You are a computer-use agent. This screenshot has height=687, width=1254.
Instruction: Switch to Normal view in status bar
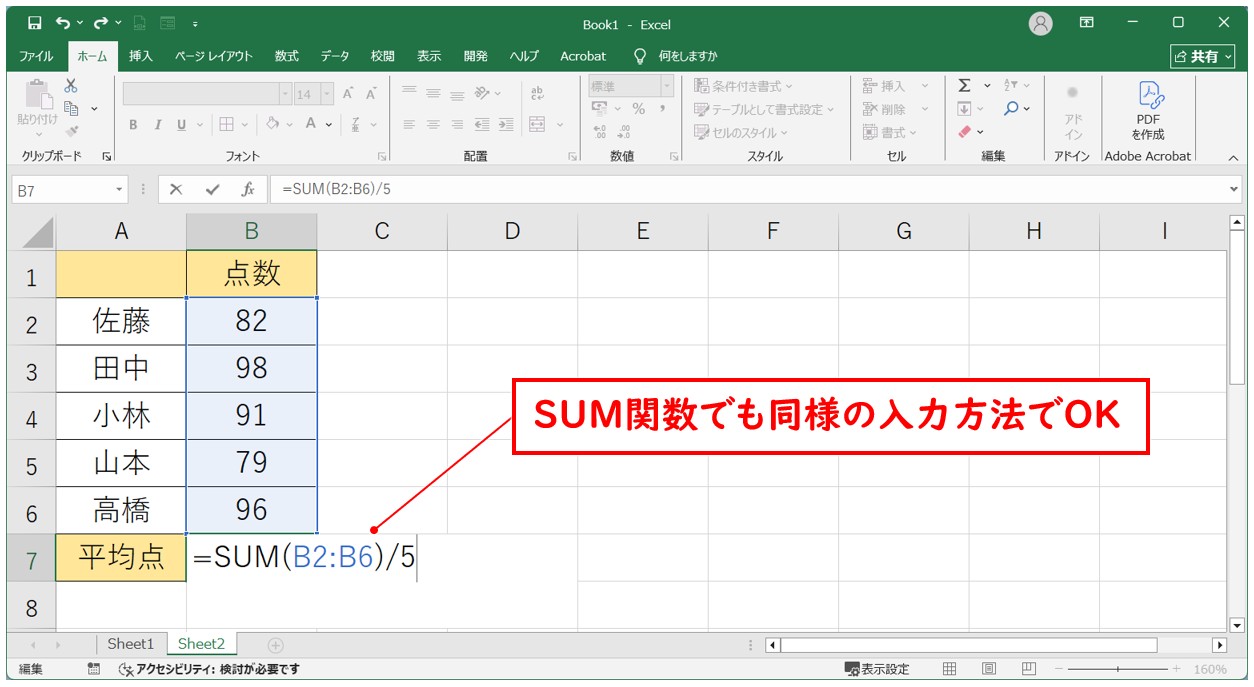(950, 669)
